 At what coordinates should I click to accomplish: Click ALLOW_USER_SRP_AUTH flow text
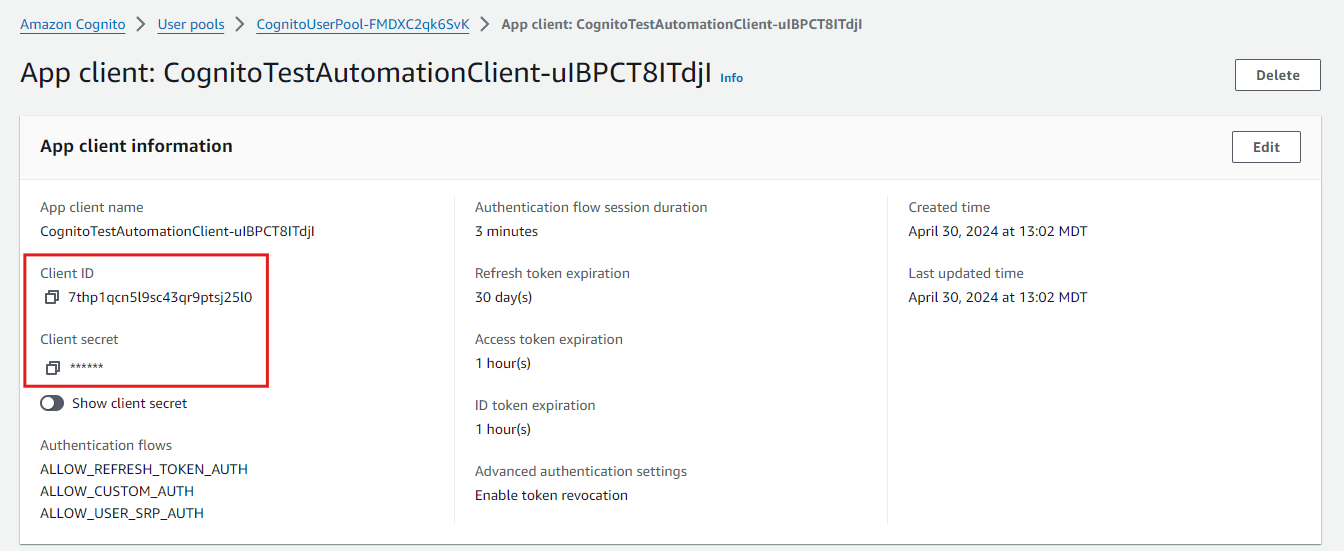click(122, 513)
